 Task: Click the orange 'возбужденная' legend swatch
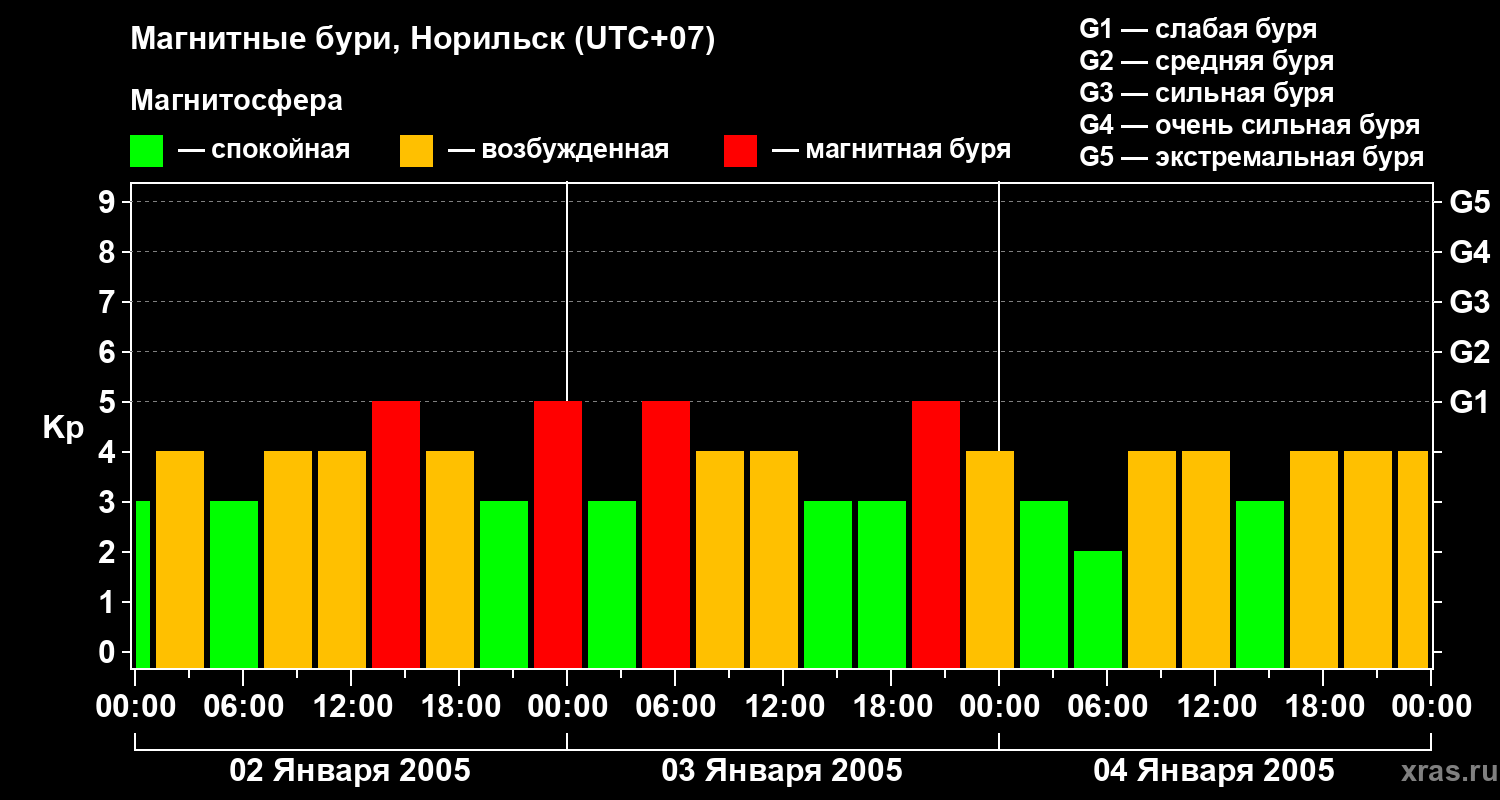(x=416, y=151)
